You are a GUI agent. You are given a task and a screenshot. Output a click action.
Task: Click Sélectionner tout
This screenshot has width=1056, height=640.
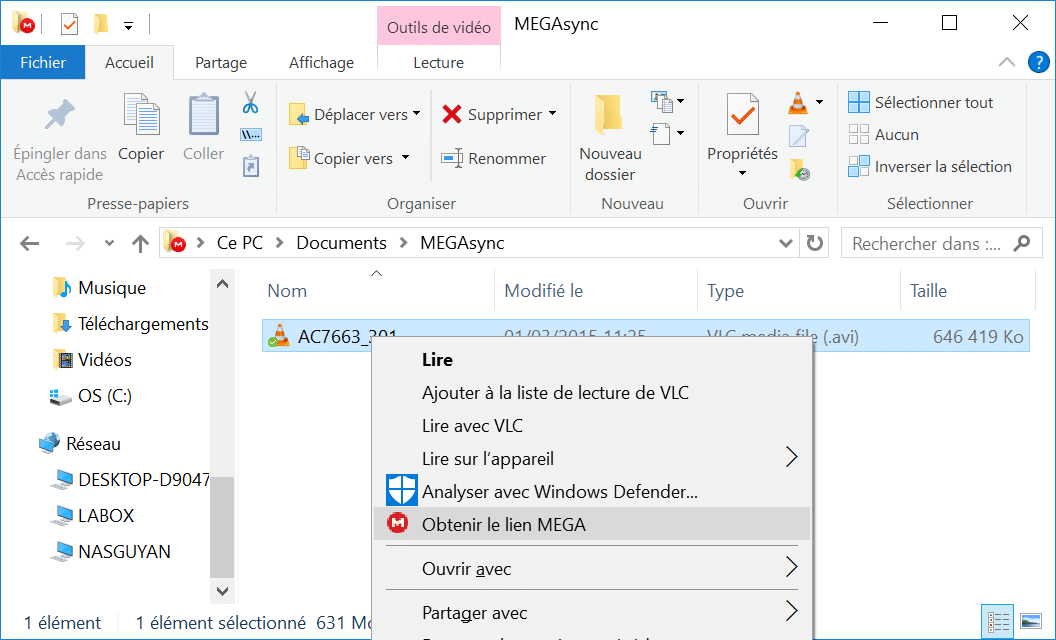point(921,102)
